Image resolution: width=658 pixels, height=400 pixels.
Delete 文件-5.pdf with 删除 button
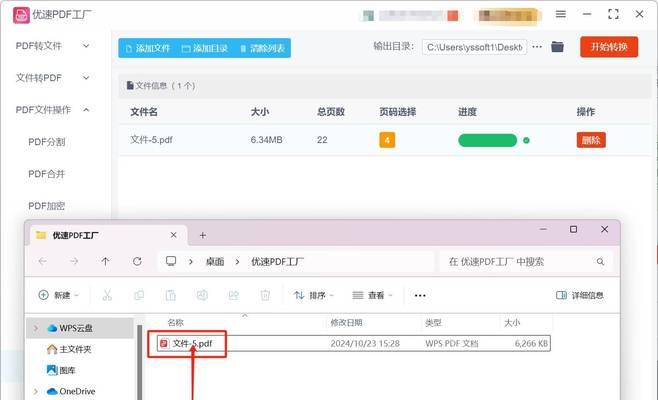pyautogui.click(x=591, y=140)
